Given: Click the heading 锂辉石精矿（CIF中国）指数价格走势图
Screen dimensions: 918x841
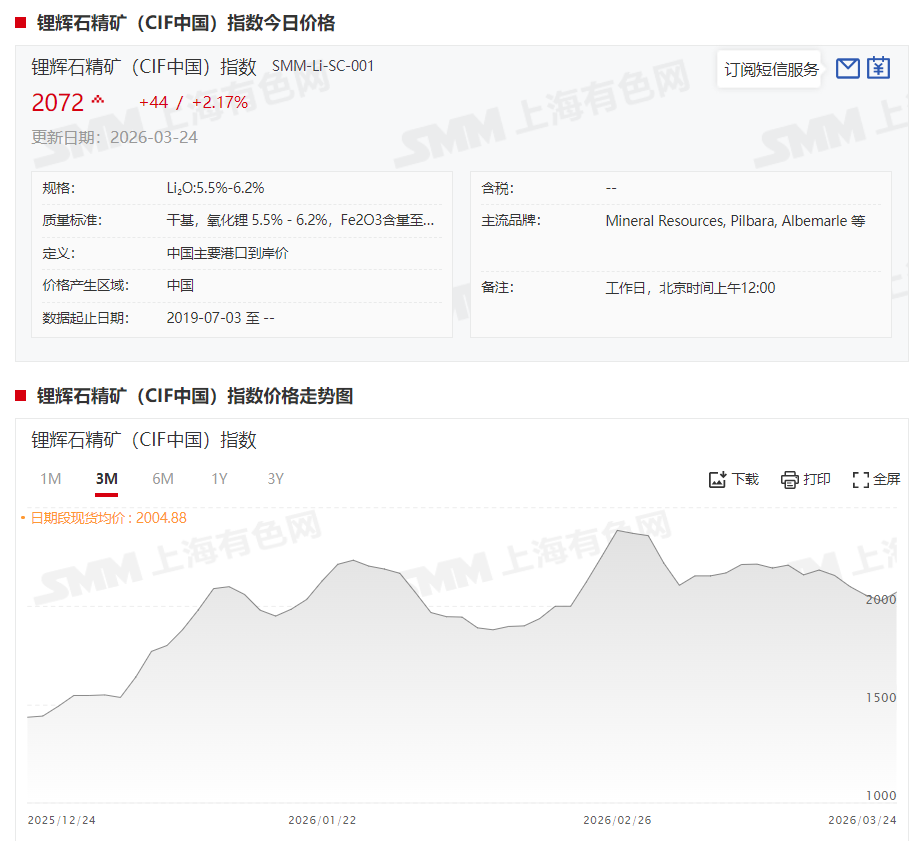Looking at the screenshot, I should 195,396.
